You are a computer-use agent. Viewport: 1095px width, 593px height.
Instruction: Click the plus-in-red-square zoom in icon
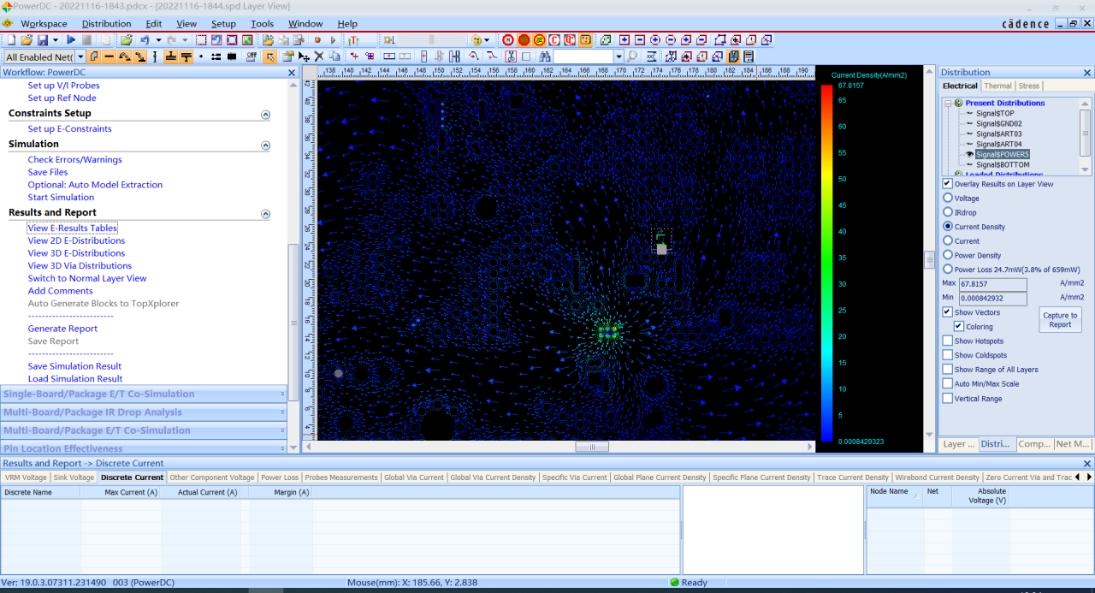[624, 40]
